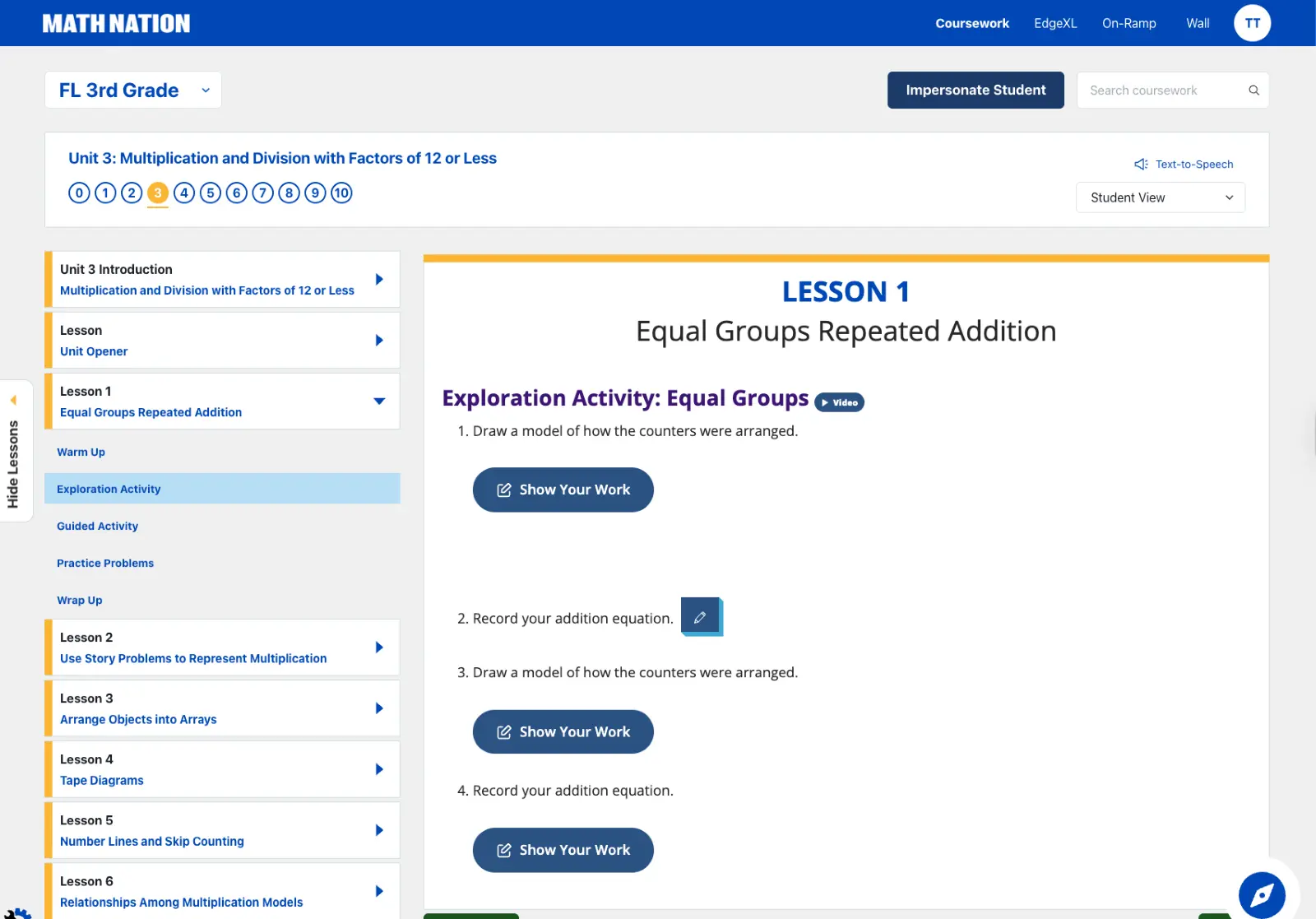Jump to unit section 10 circle

(341, 193)
